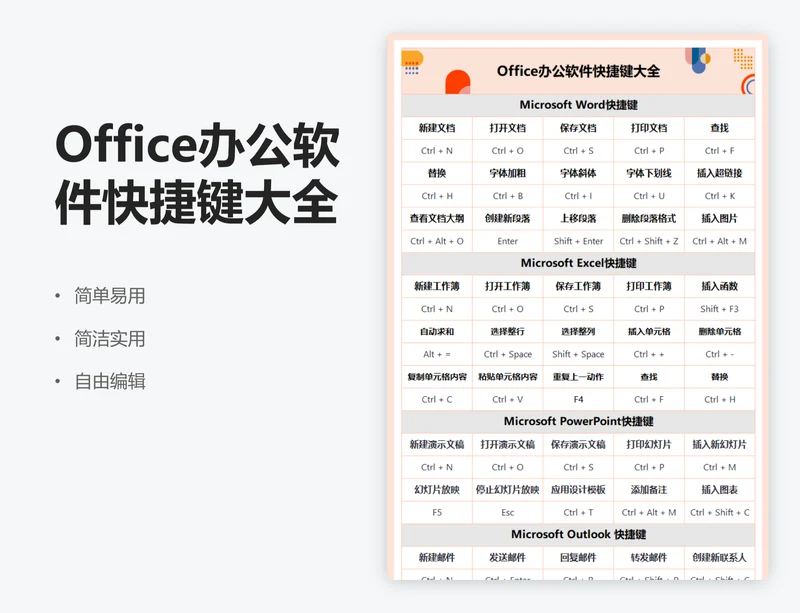800x613 pixels.
Task: Click the 新建文档 cell
Action: tap(437, 128)
